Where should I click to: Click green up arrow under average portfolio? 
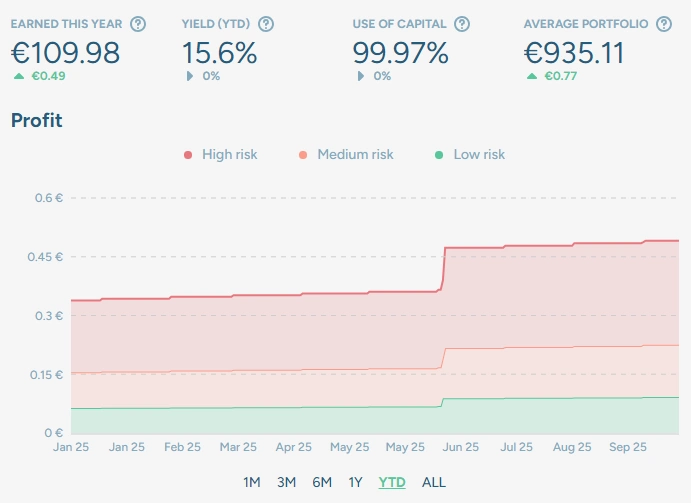tap(532, 76)
